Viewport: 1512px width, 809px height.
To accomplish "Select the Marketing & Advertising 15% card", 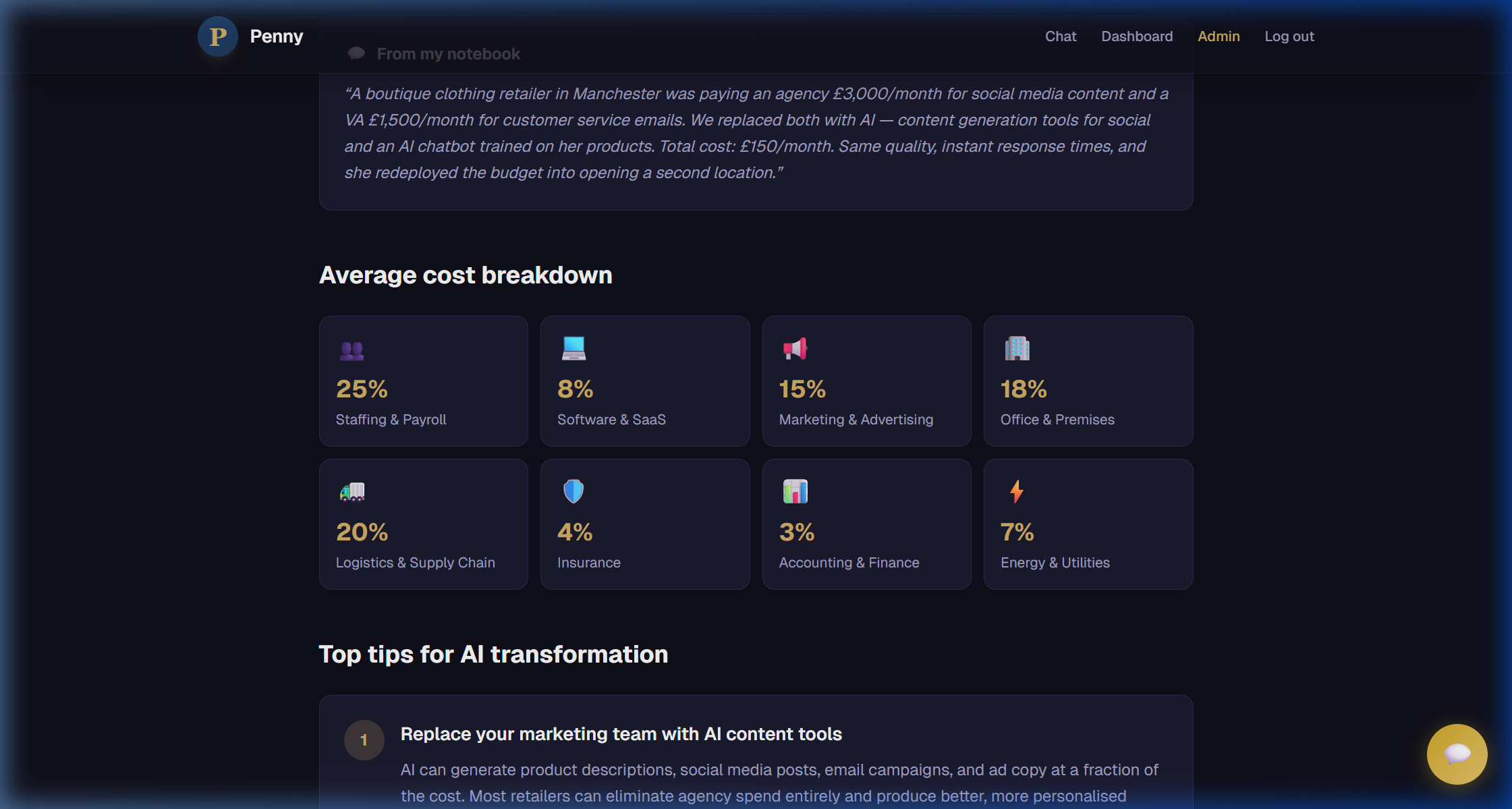I will click(x=866, y=381).
